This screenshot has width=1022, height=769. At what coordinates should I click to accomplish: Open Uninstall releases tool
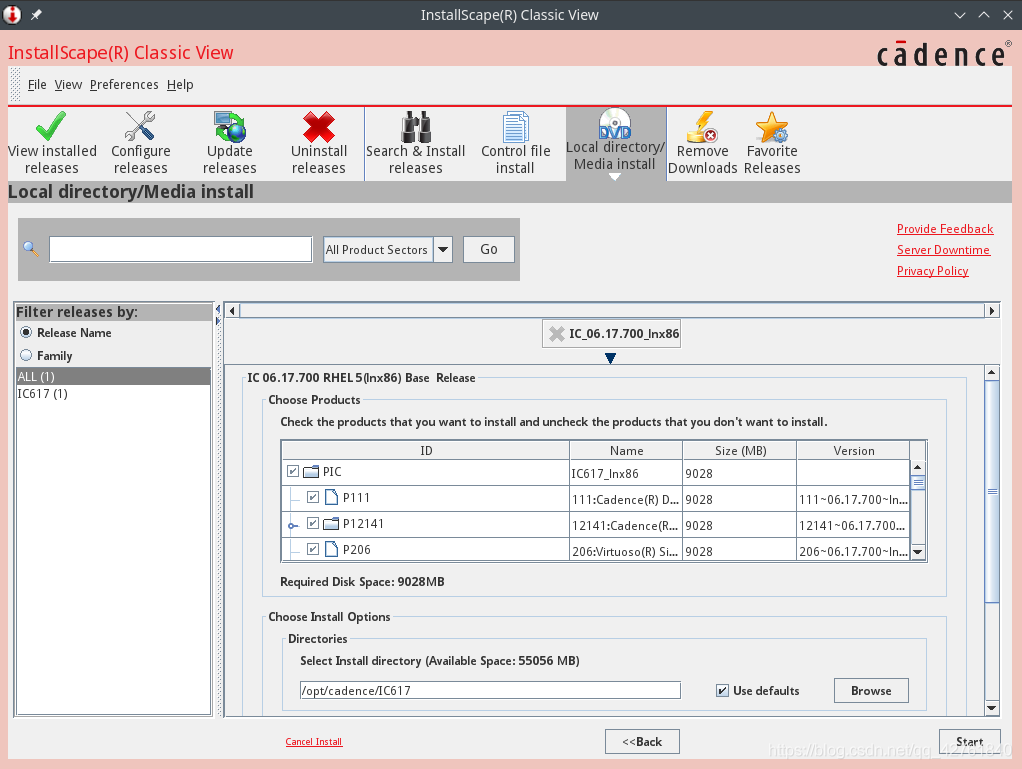click(319, 143)
